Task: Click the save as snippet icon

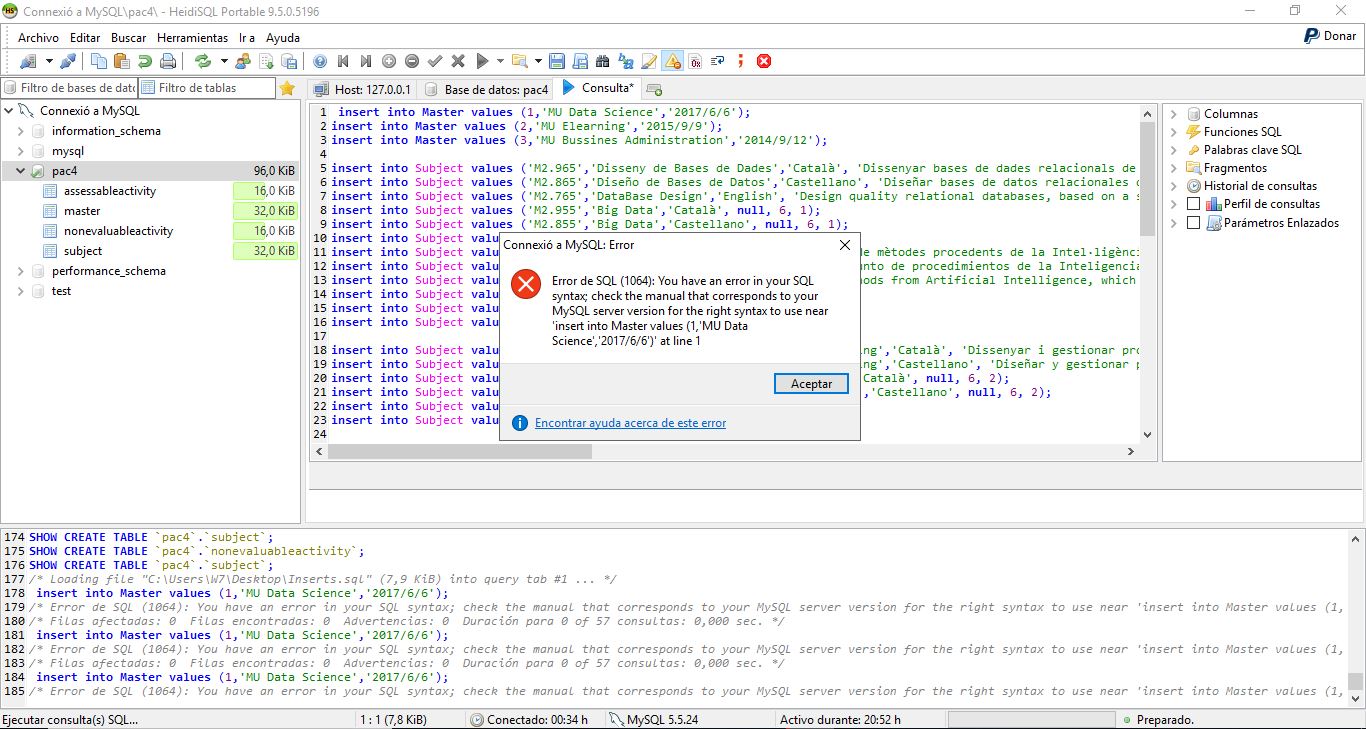Action: pyautogui.click(x=579, y=61)
